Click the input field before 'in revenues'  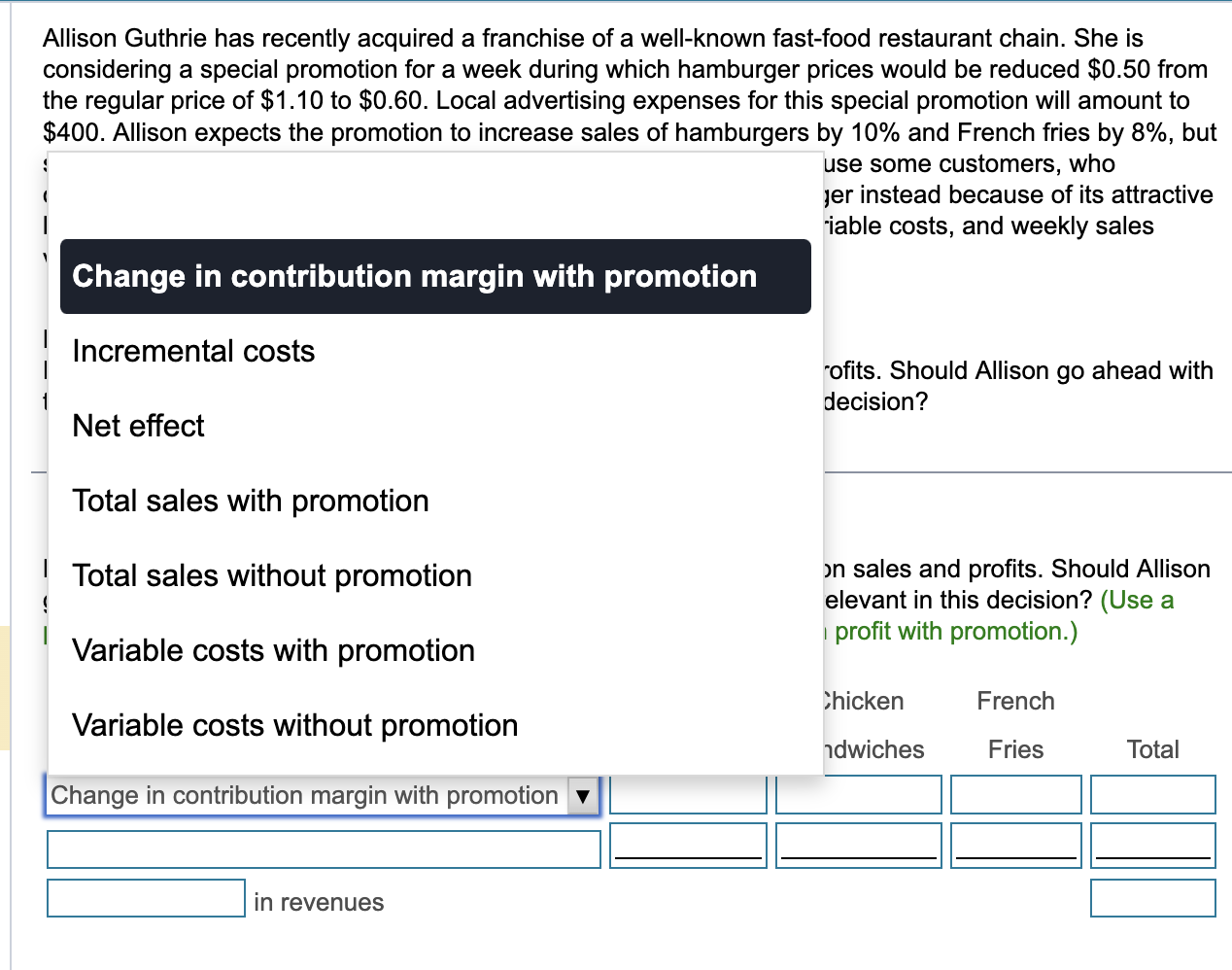[x=145, y=897]
